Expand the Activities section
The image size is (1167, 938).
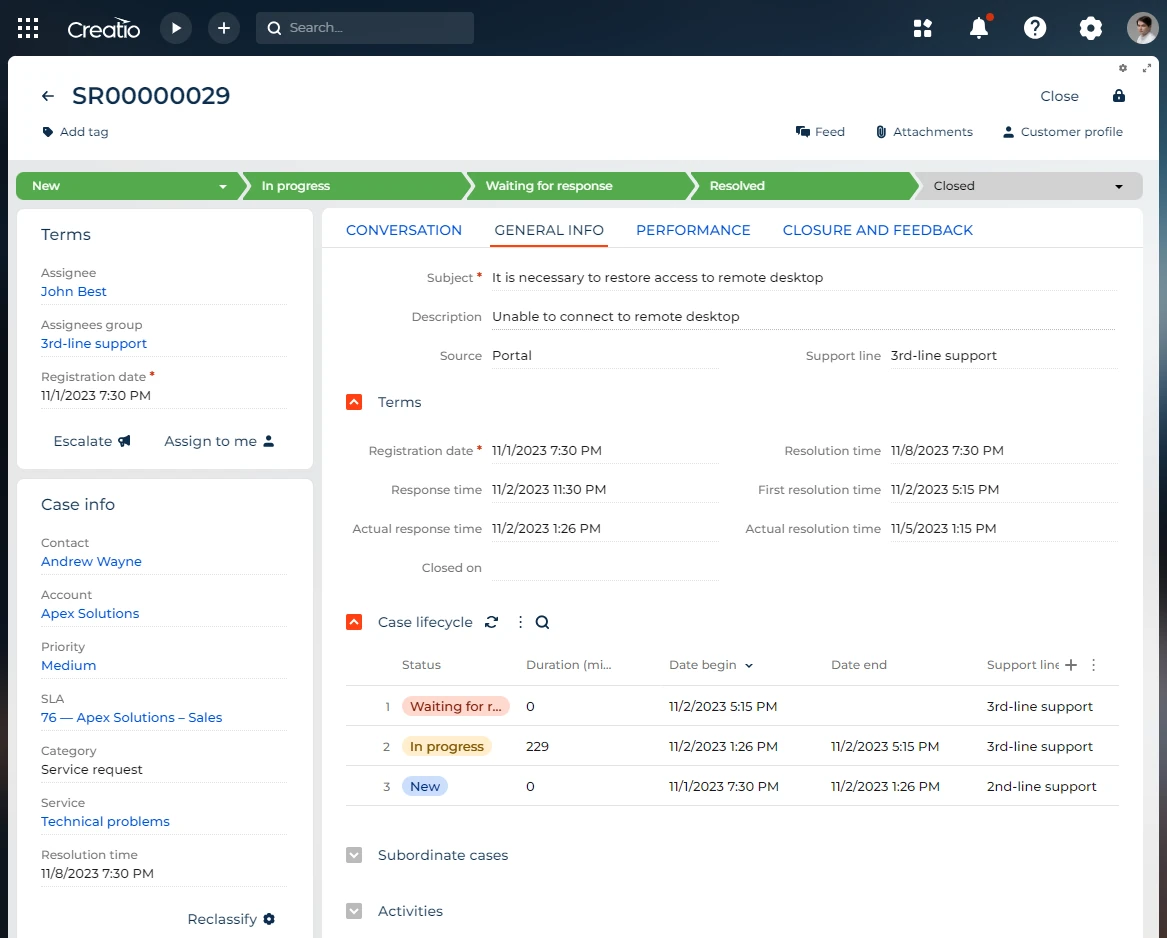tap(353, 911)
